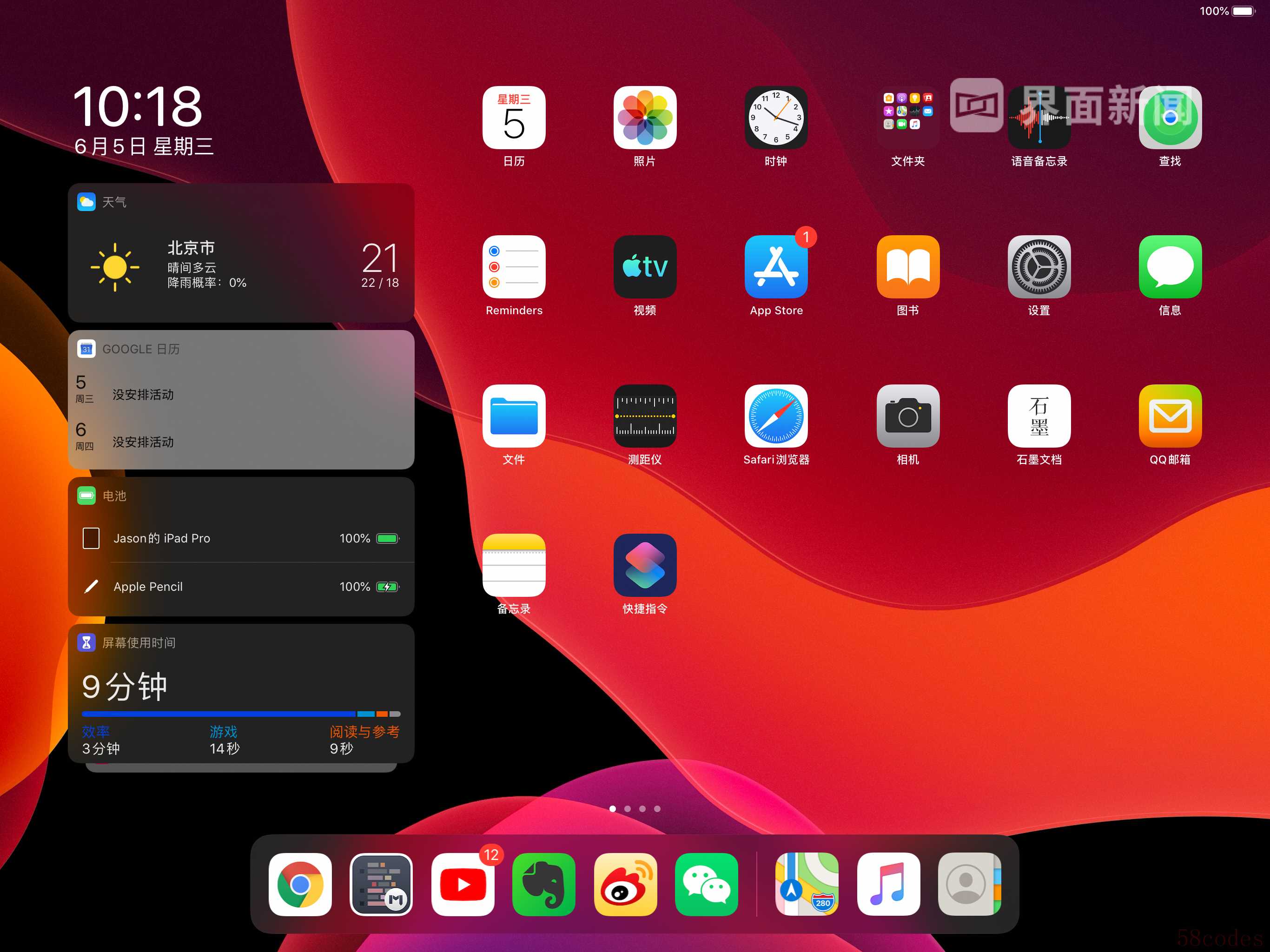Viewport: 1270px width, 952px height.
Task: Open the Reminders app
Action: pyautogui.click(x=514, y=267)
